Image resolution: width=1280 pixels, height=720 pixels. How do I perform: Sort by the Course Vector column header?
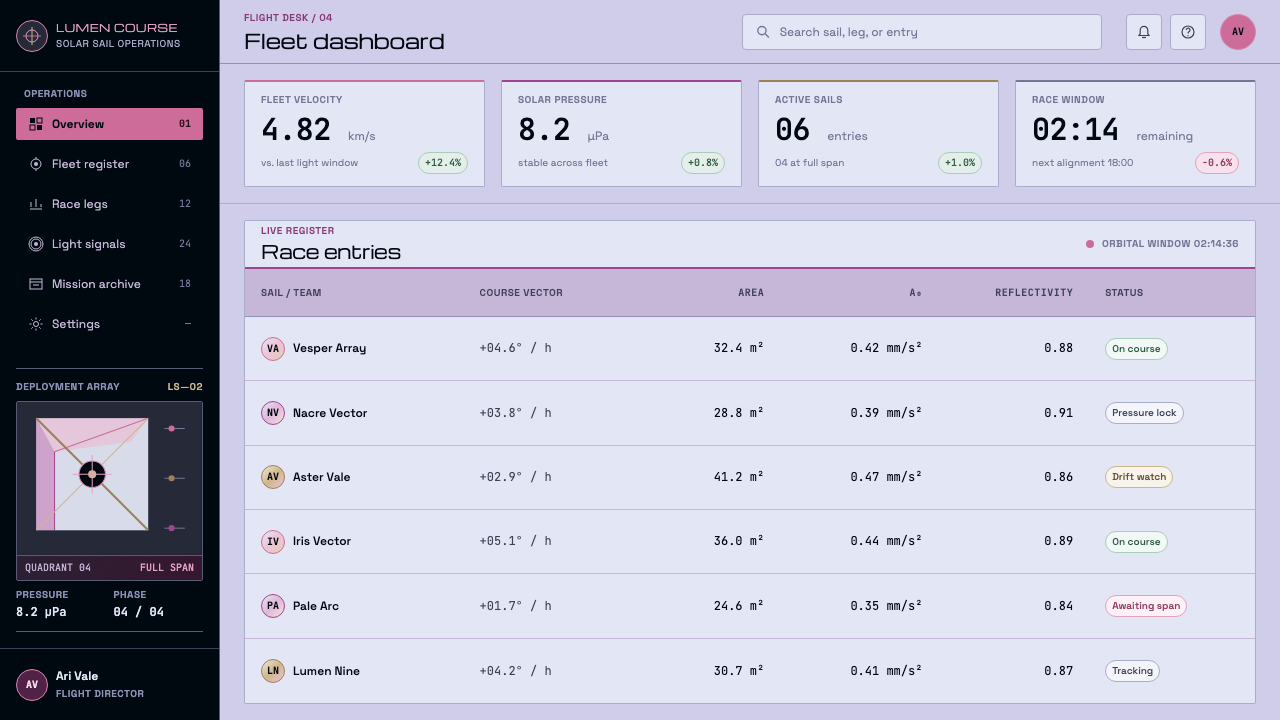coord(521,293)
